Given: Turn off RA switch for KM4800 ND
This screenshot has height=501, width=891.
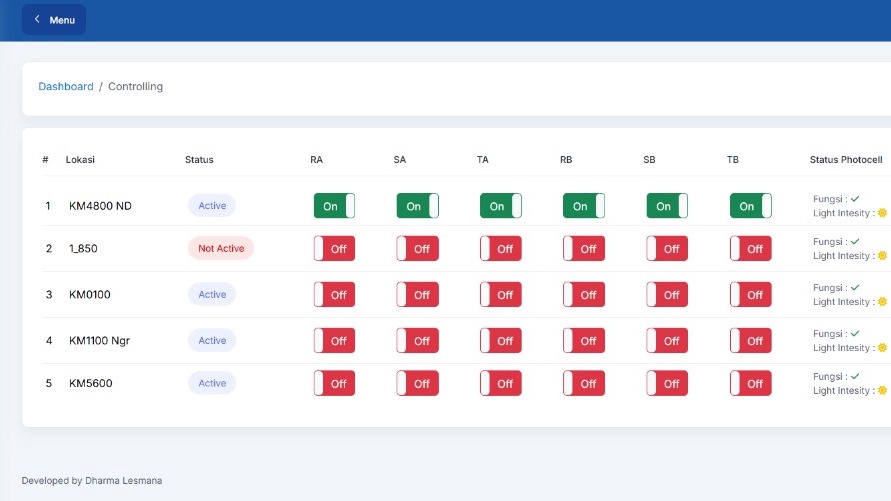Looking at the screenshot, I should click(334, 206).
